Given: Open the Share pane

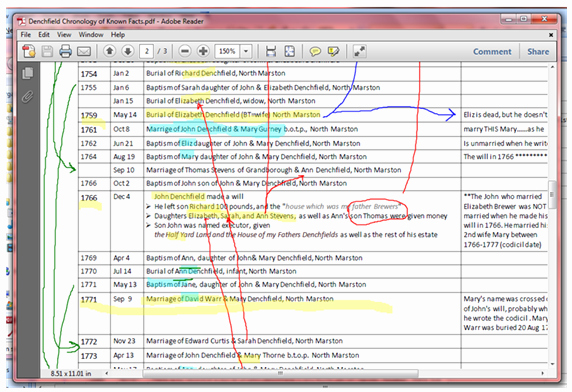Looking at the screenshot, I should (538, 52).
